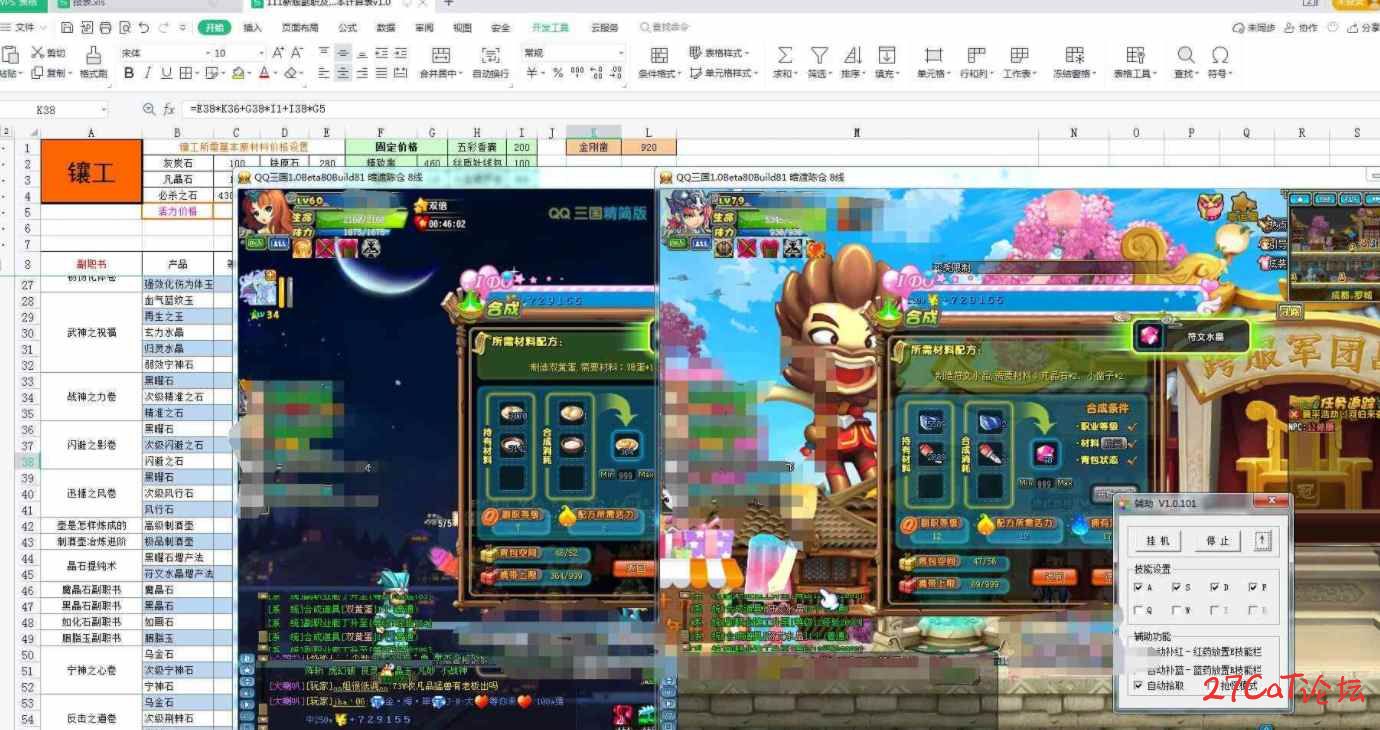Check skill W checkbox in helper window

click(1177, 609)
